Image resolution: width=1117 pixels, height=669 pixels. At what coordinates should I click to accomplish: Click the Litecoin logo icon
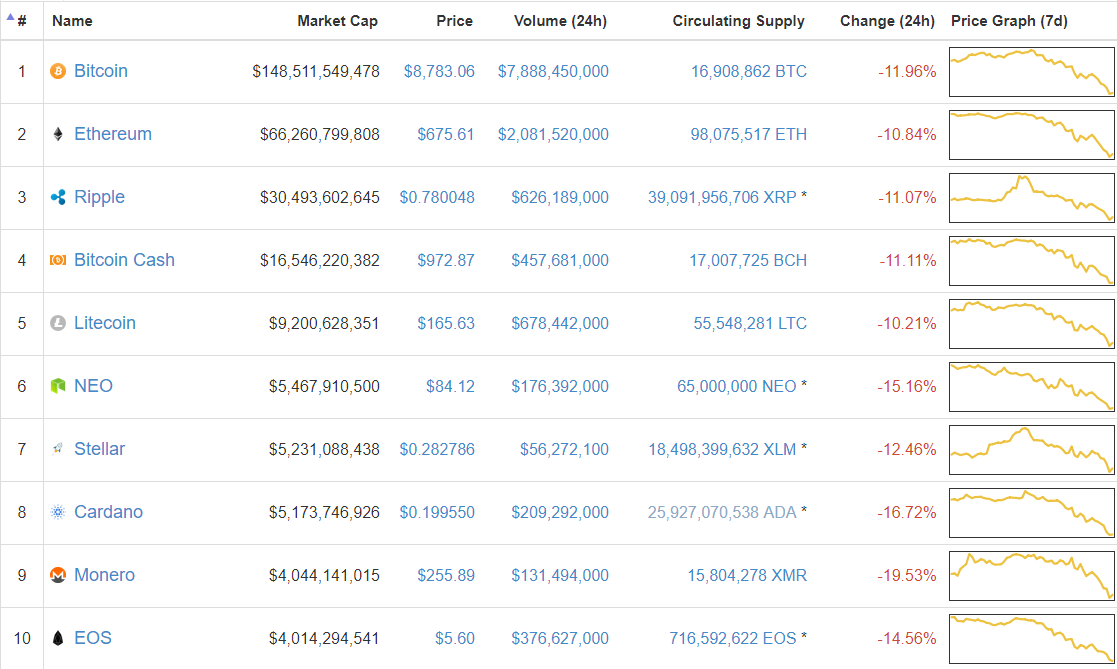coord(57,323)
